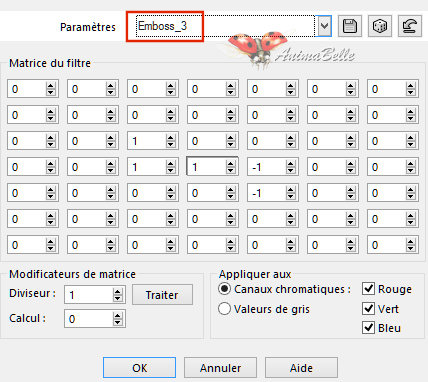Click the Calcul value input field
This screenshot has width=428, height=382.
click(x=89, y=319)
